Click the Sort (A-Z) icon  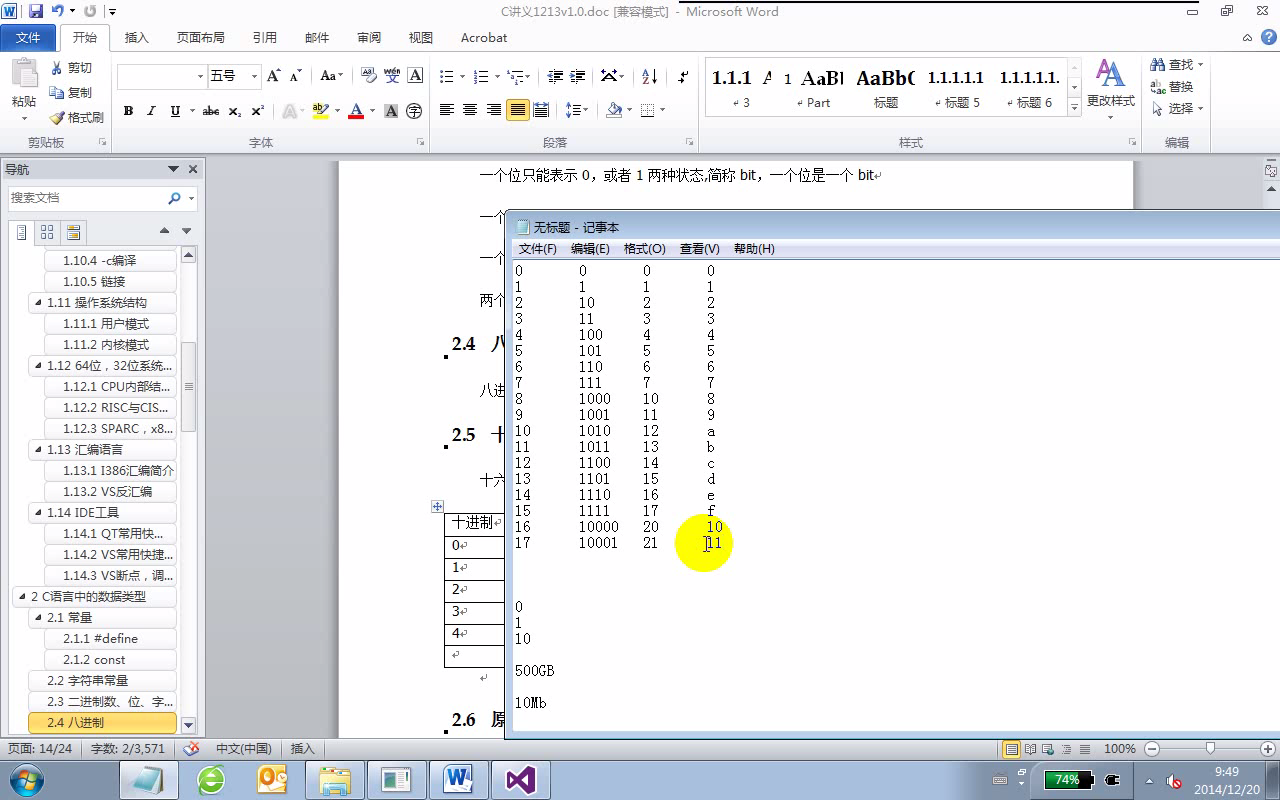[x=649, y=76]
